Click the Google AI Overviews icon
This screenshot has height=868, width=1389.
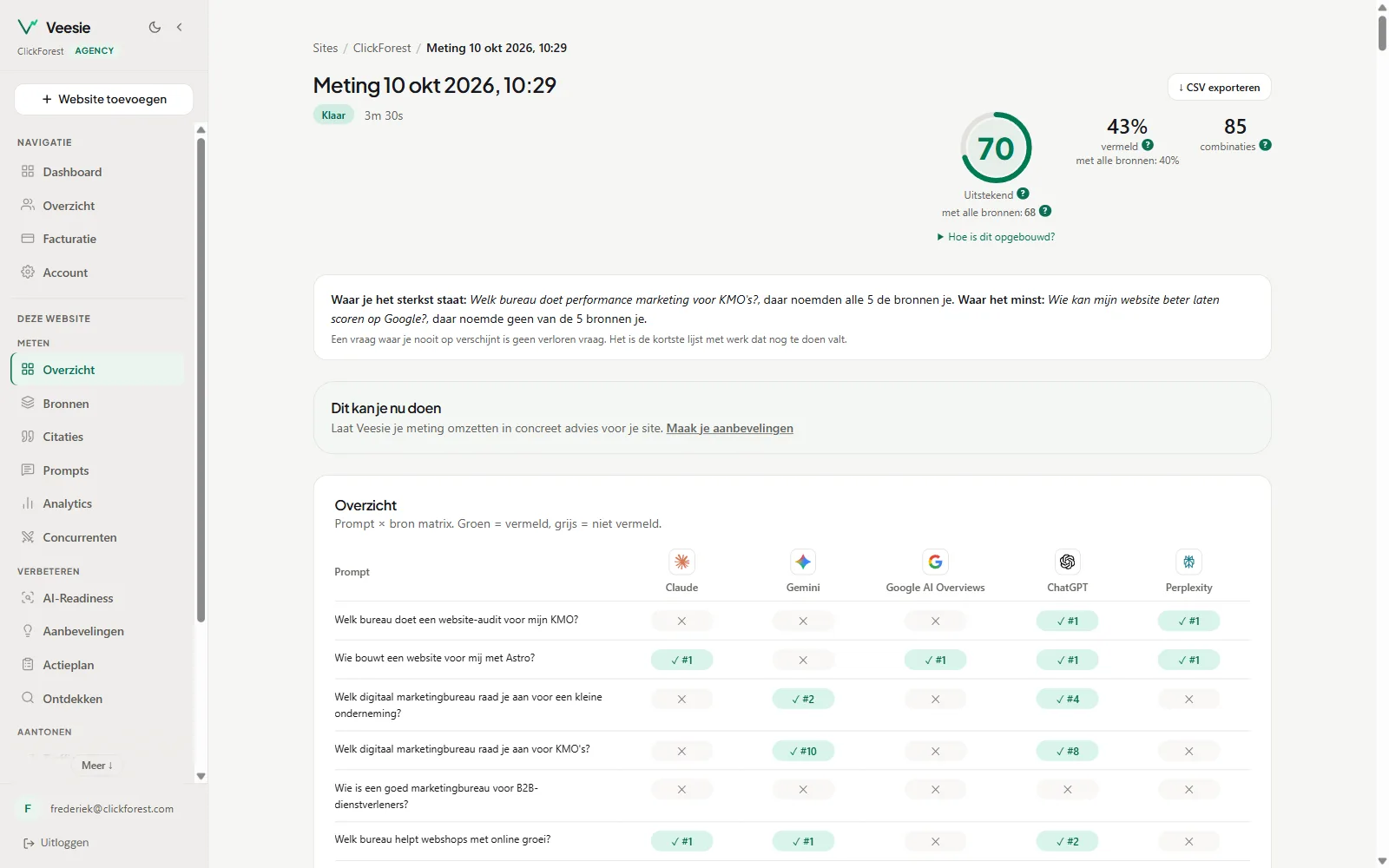[935, 562]
